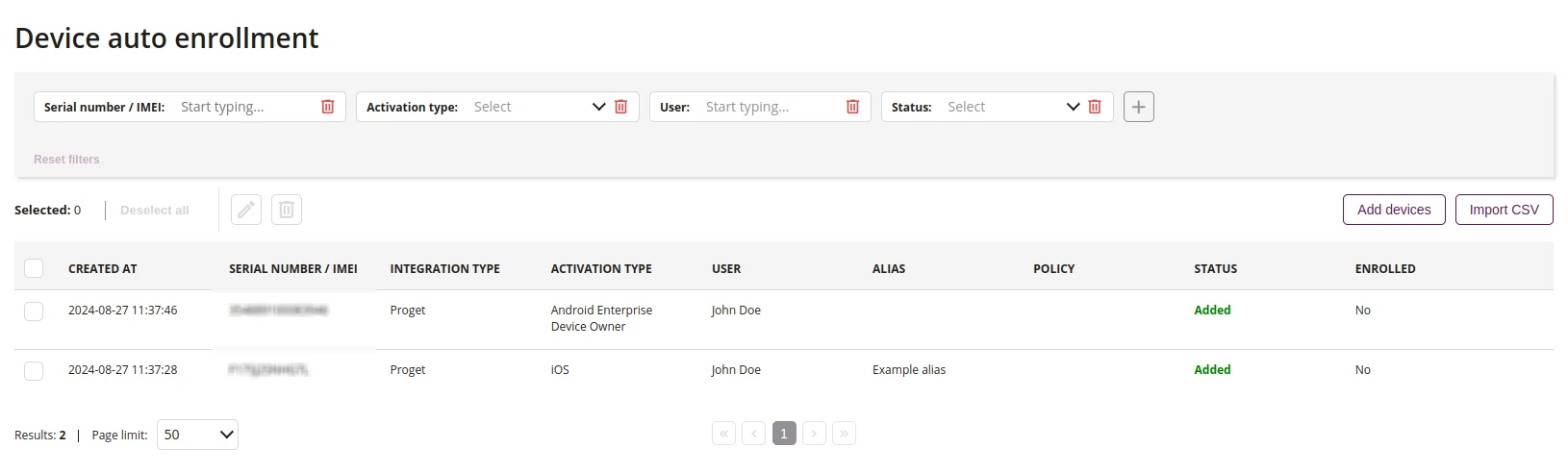Delete the Activation type filter

click(620, 107)
